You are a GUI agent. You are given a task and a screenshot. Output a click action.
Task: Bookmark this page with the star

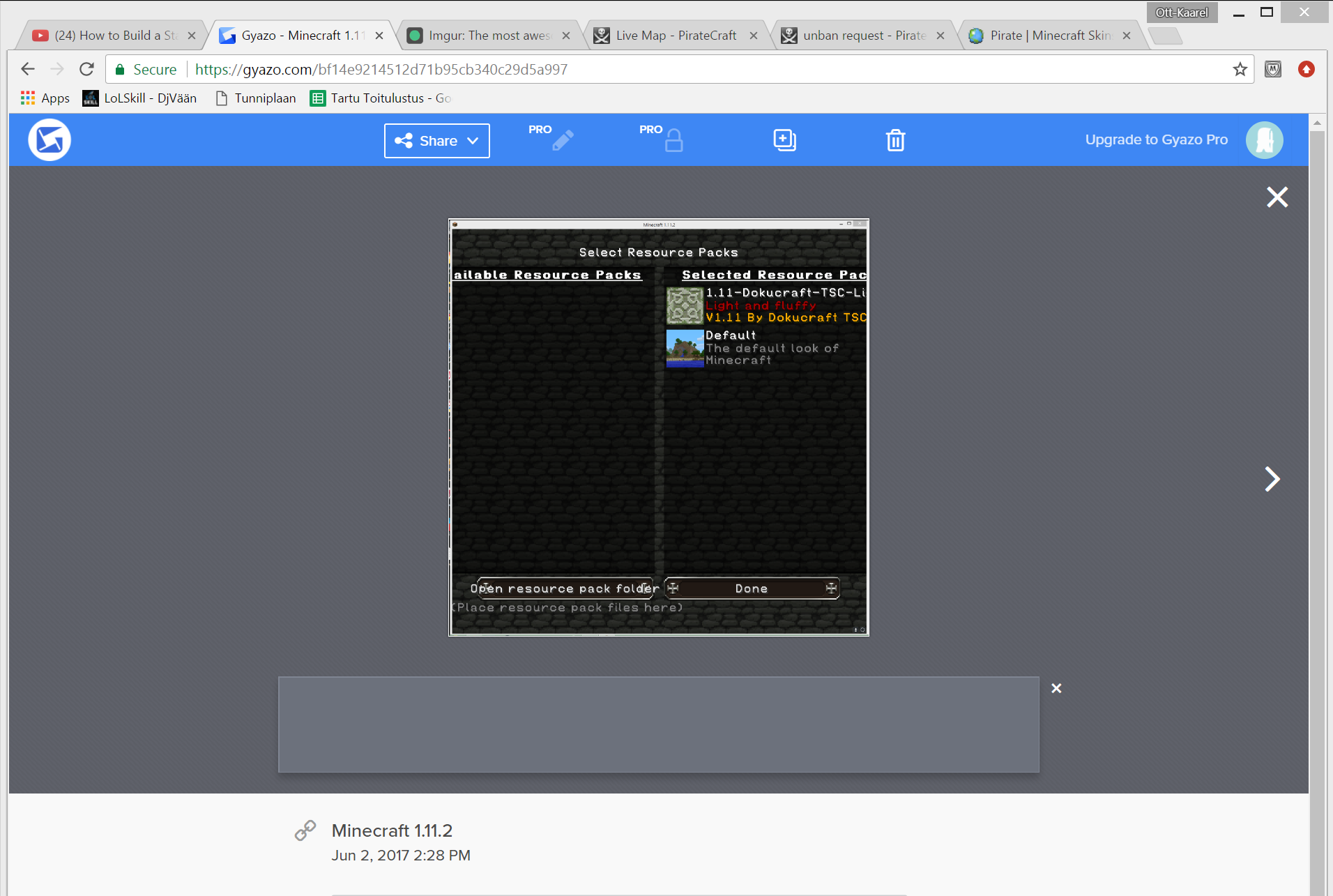click(1240, 70)
